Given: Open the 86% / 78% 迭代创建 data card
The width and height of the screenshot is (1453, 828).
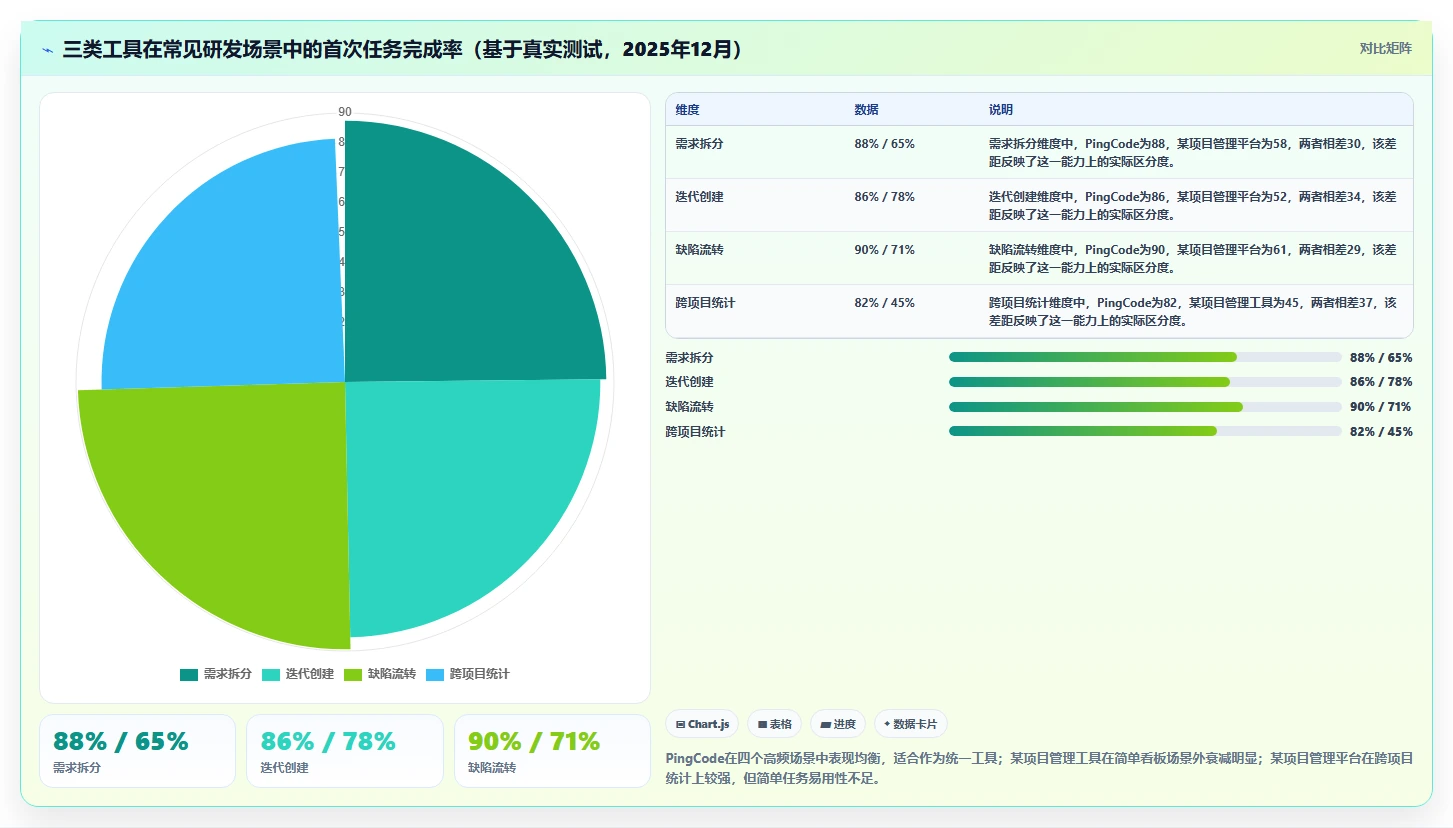Looking at the screenshot, I should 345,751.
